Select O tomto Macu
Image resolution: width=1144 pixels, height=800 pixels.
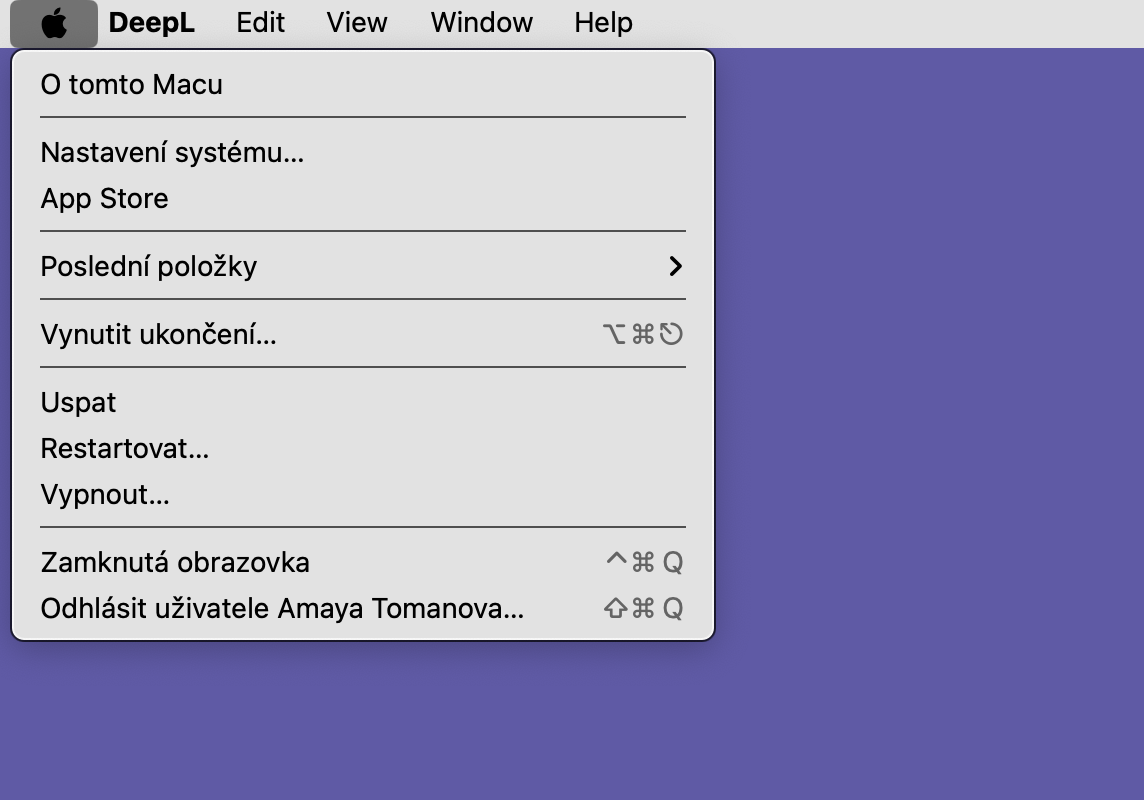(363, 85)
